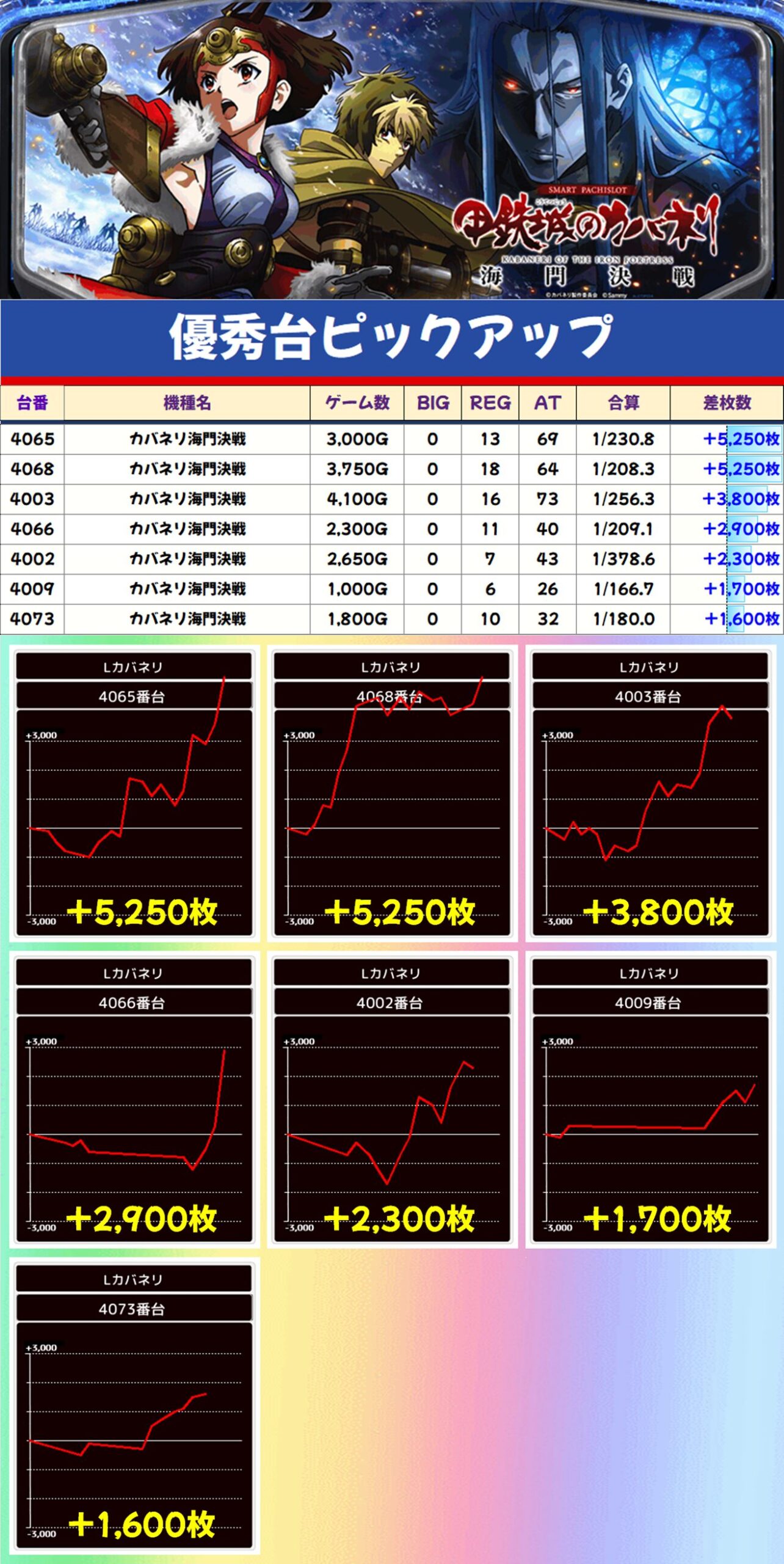
Task: Click the ゲーム数 column header
Action: (x=357, y=403)
